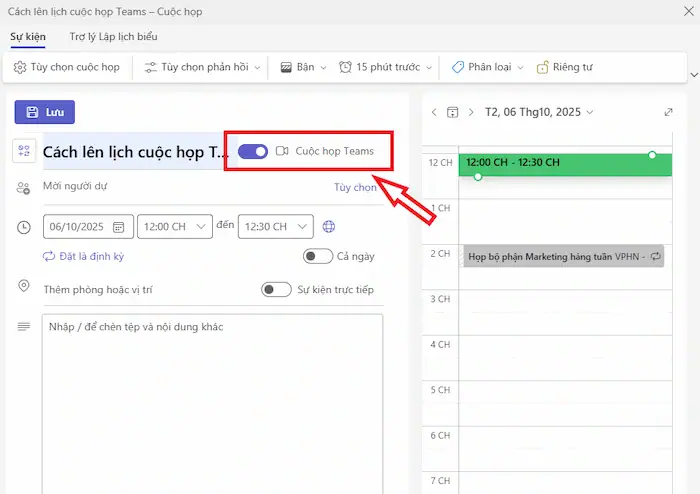Disable the Cuộc họp Teams toggle
The height and width of the screenshot is (494, 700).
coord(253,151)
